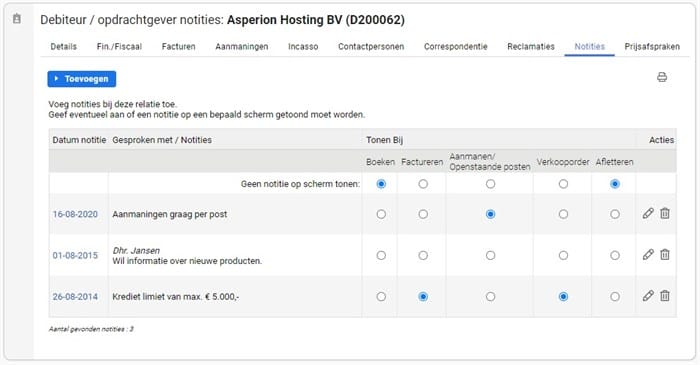The height and width of the screenshot is (365, 700).
Task: Print the notes list using the printer icon
Action: 662,77
